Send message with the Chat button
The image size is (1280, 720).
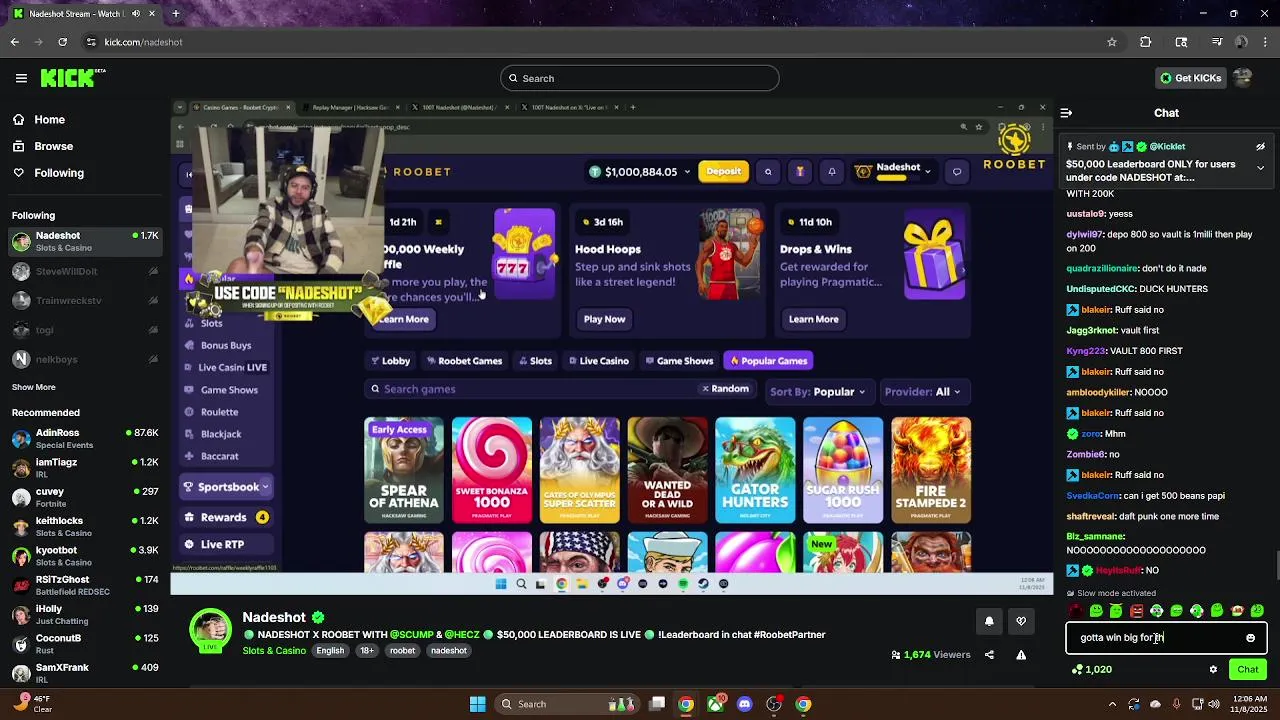[1248, 670]
